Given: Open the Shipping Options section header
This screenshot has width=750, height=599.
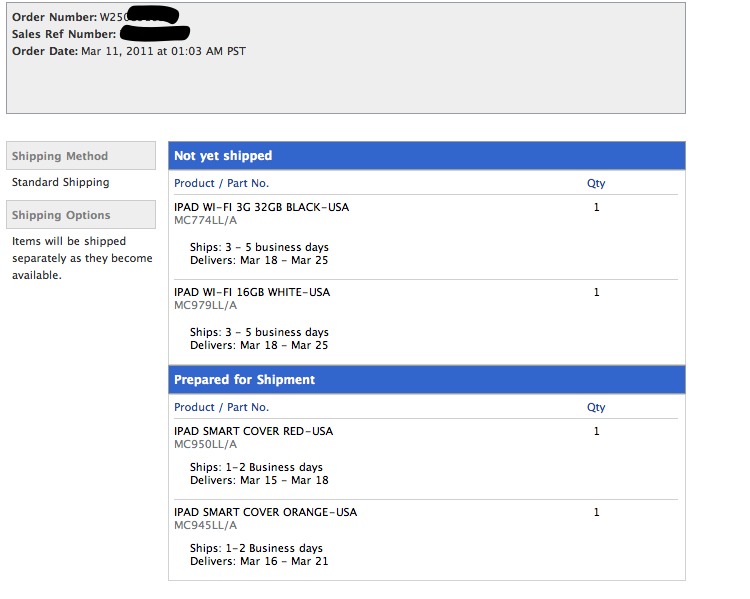Looking at the screenshot, I should pyautogui.click(x=61, y=215).
